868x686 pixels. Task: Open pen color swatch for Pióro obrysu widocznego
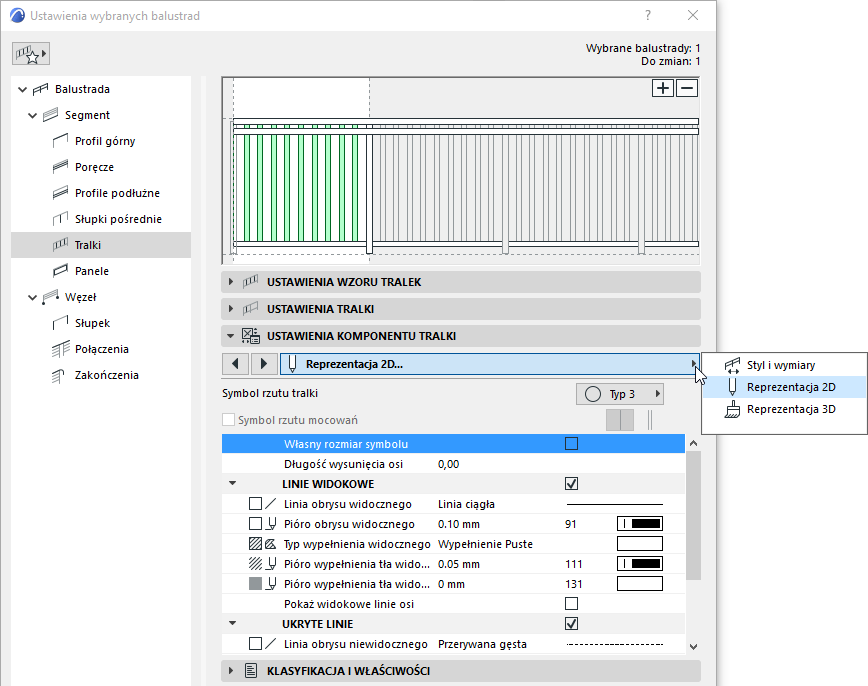coord(640,524)
